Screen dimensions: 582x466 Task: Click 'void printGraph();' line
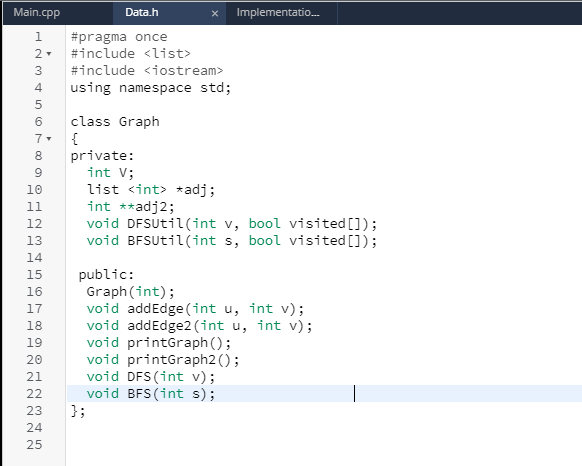tap(159, 343)
